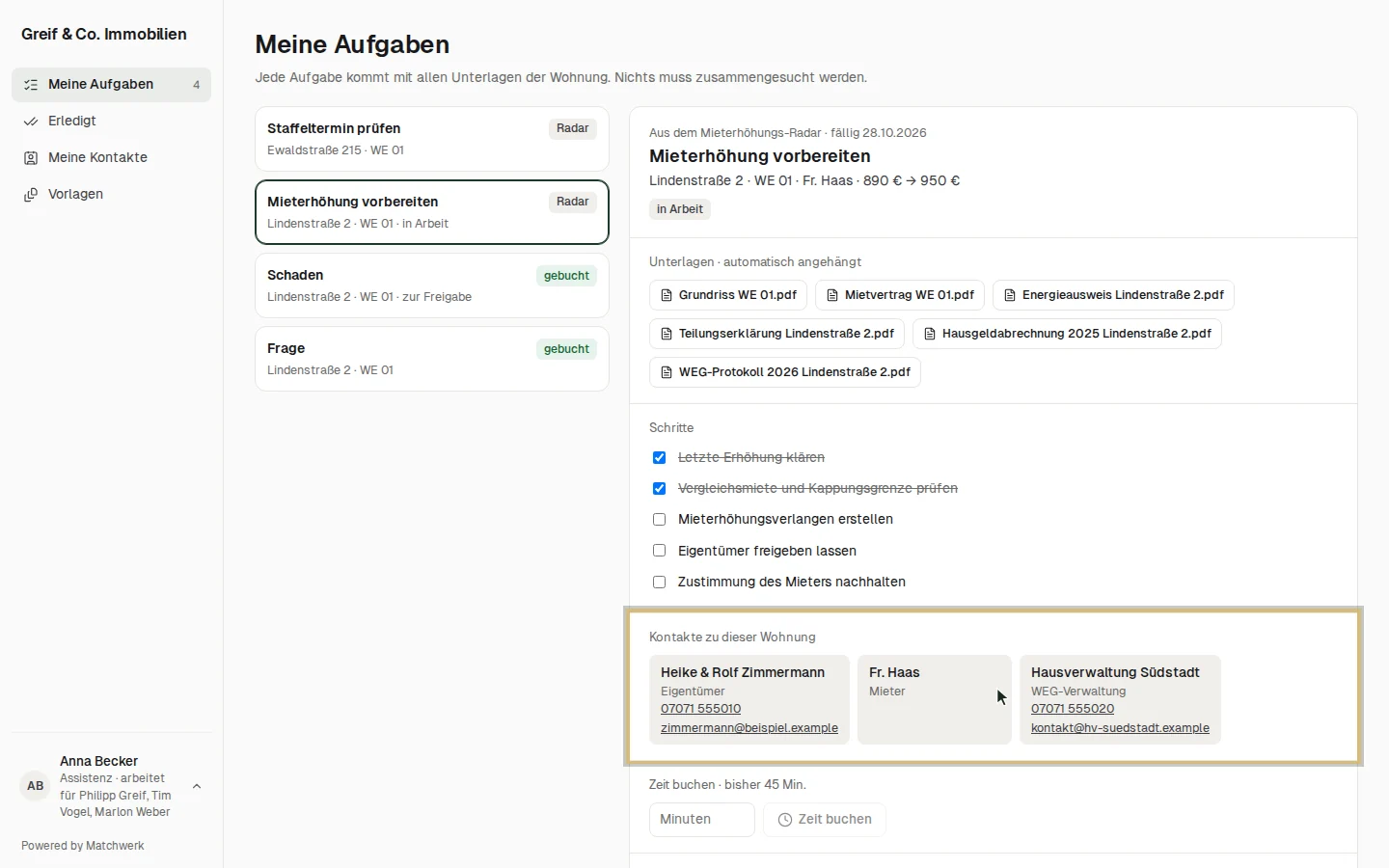Select Staffeltermin prüfen task card
The width and height of the screenshot is (1389, 868).
[x=432, y=139]
